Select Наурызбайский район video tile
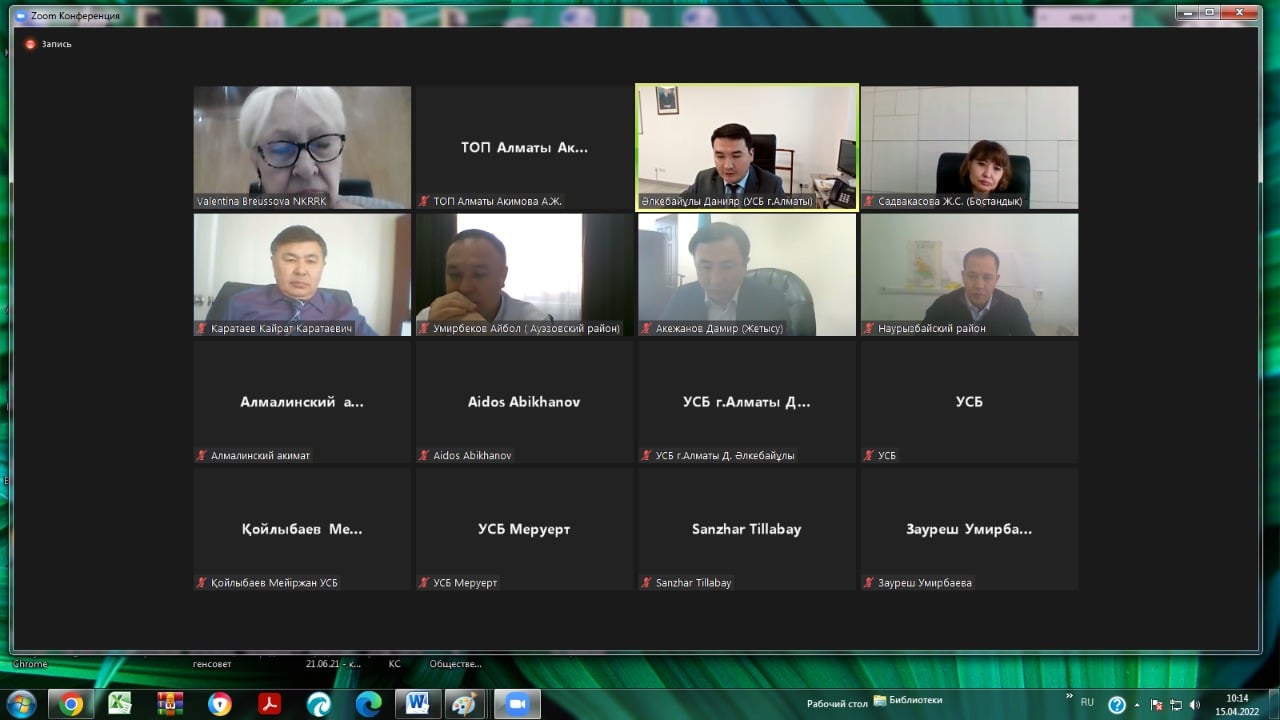Image resolution: width=1280 pixels, height=720 pixels. [x=969, y=275]
